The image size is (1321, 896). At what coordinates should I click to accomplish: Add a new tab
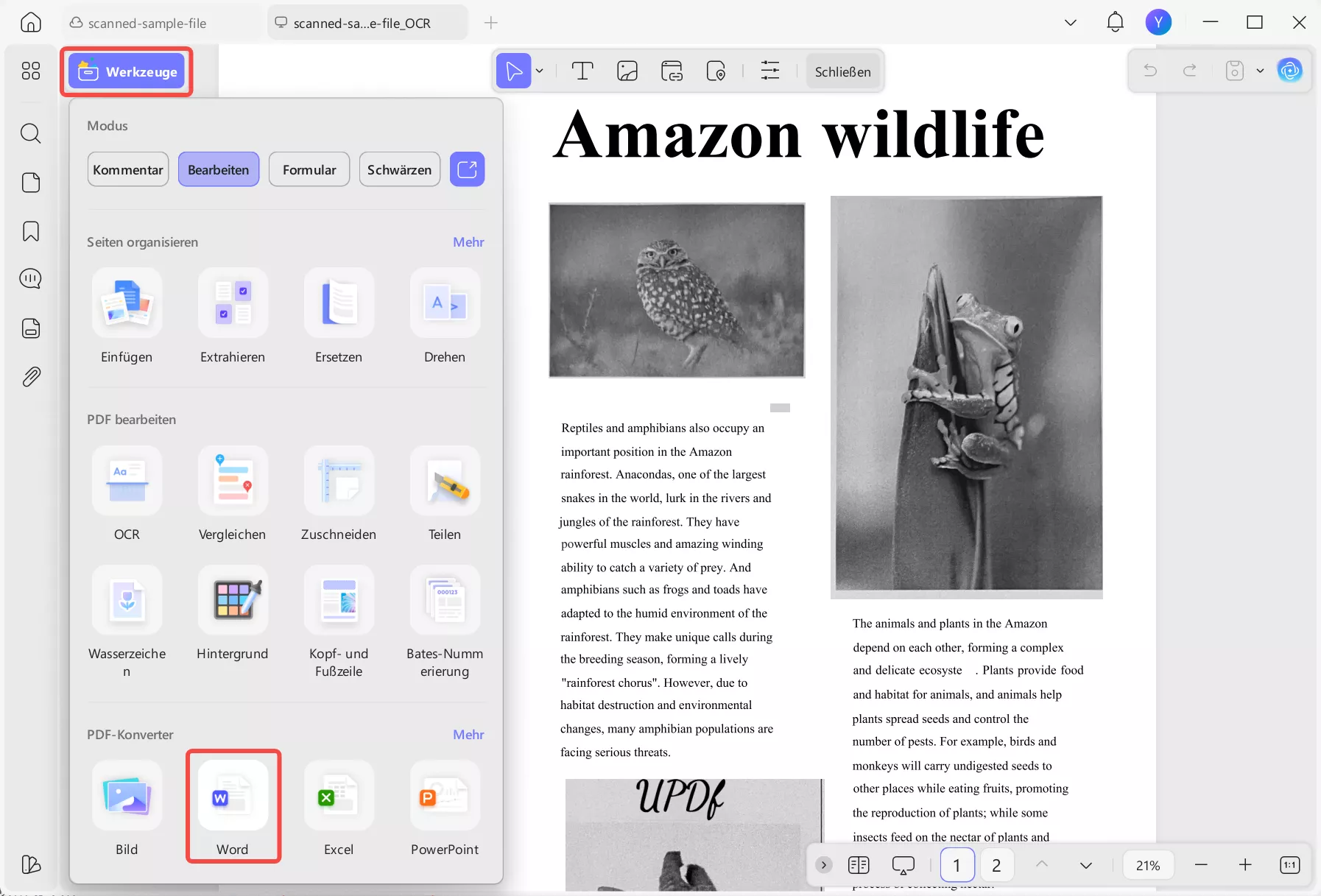[491, 23]
